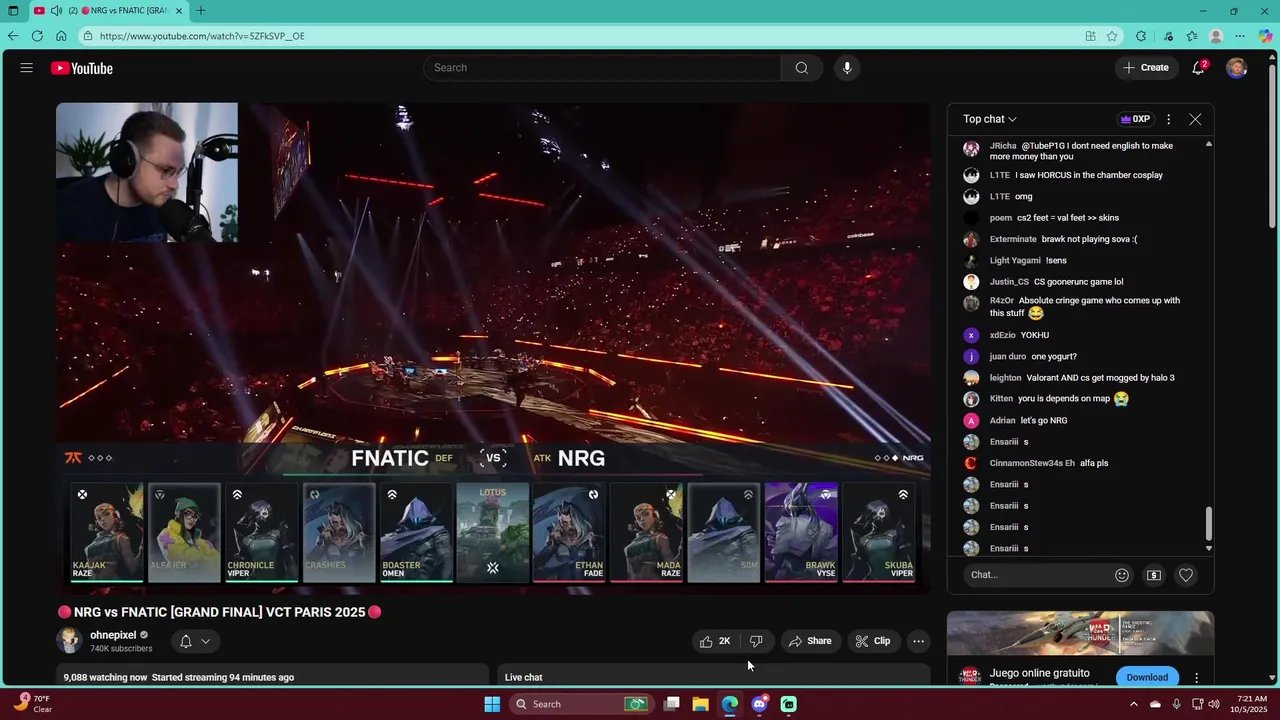Click the search magnifier button

pyautogui.click(x=801, y=68)
